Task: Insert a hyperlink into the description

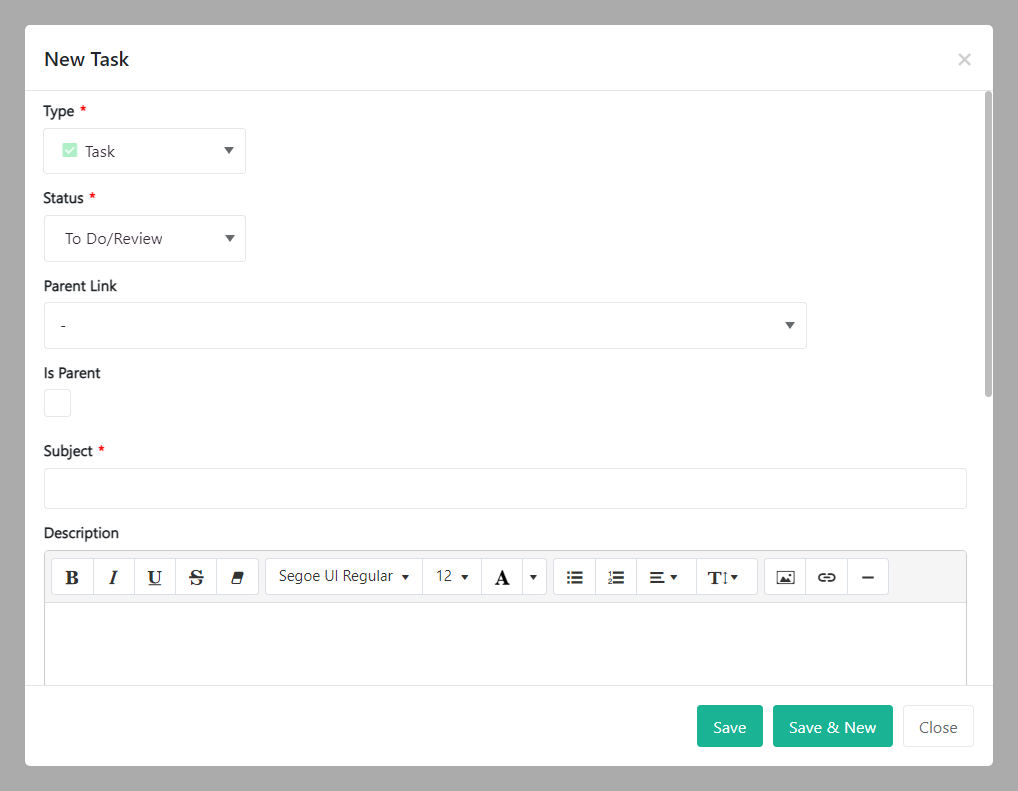Action: pos(826,577)
